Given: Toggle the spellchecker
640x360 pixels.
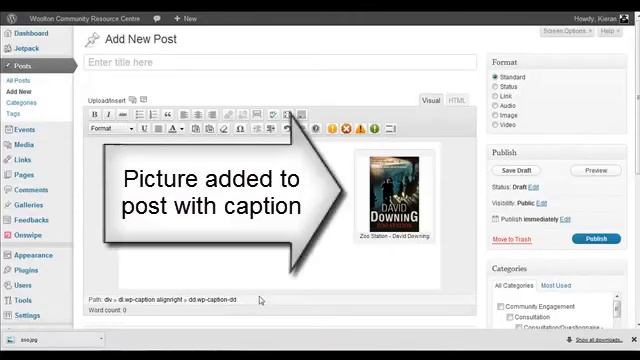Looking at the screenshot, I should 273,115.
